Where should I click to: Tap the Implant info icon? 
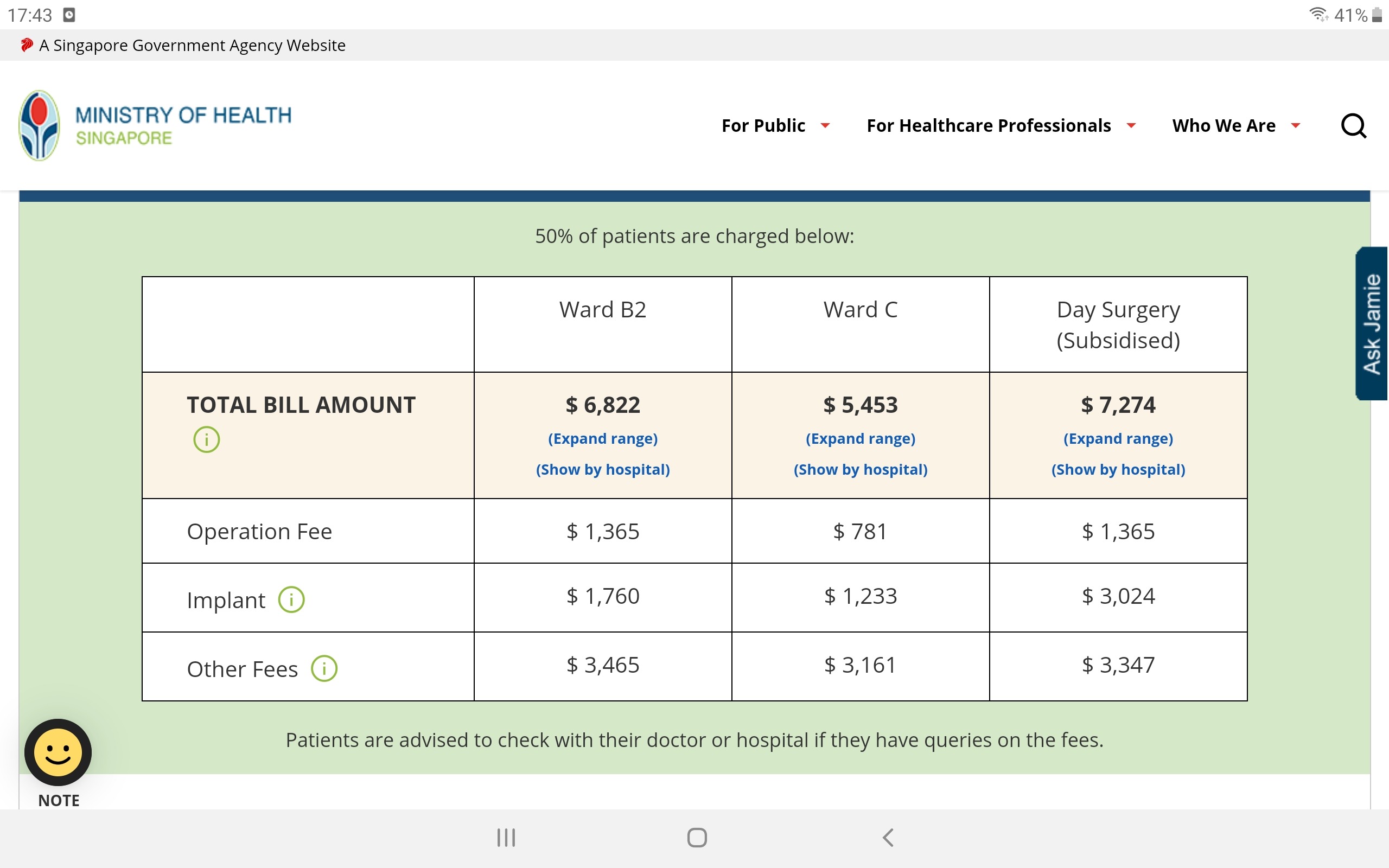click(291, 600)
